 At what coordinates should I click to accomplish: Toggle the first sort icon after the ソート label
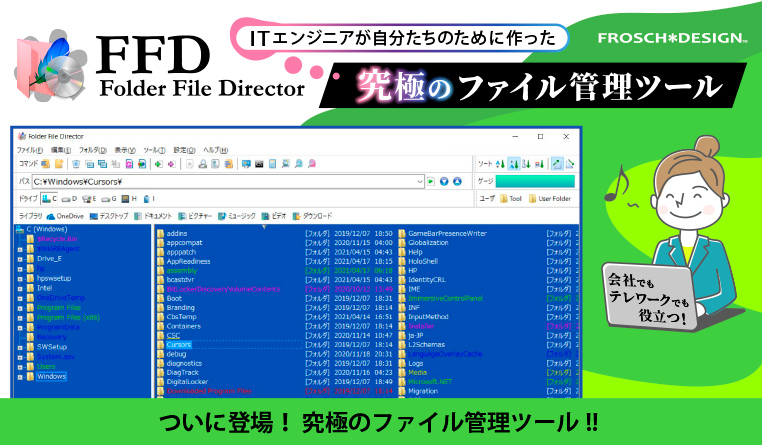[x=500, y=164]
